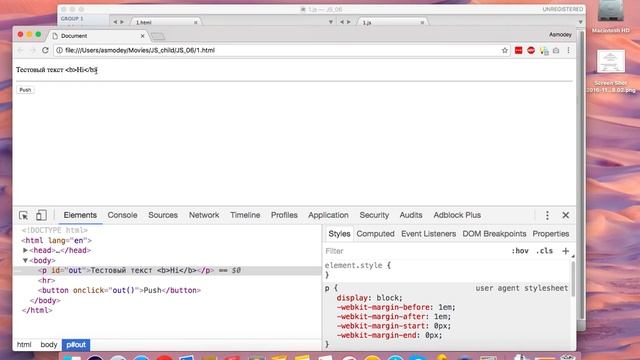This screenshot has width=640, height=360.
Task: Open the Properties sidebar tab
Action: [551, 234]
